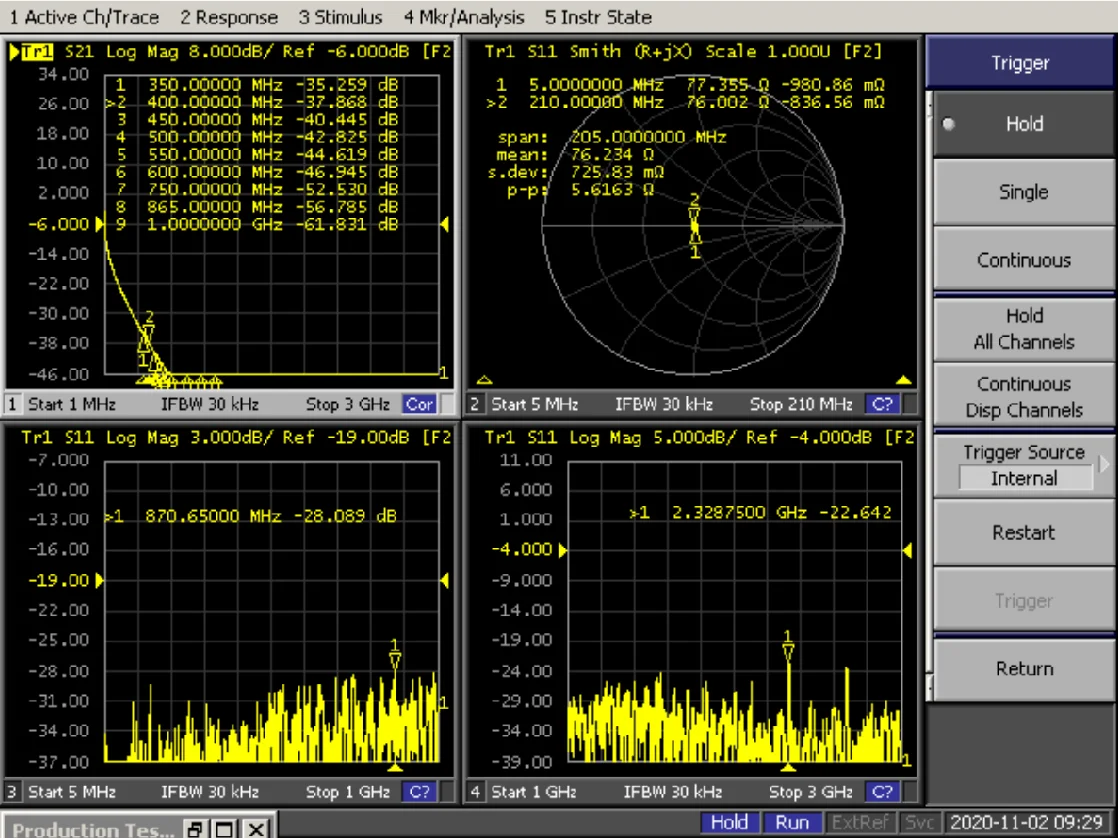Click marker 1 triangle in channel 4 plot
The width and height of the screenshot is (1118, 838).
(x=788, y=652)
